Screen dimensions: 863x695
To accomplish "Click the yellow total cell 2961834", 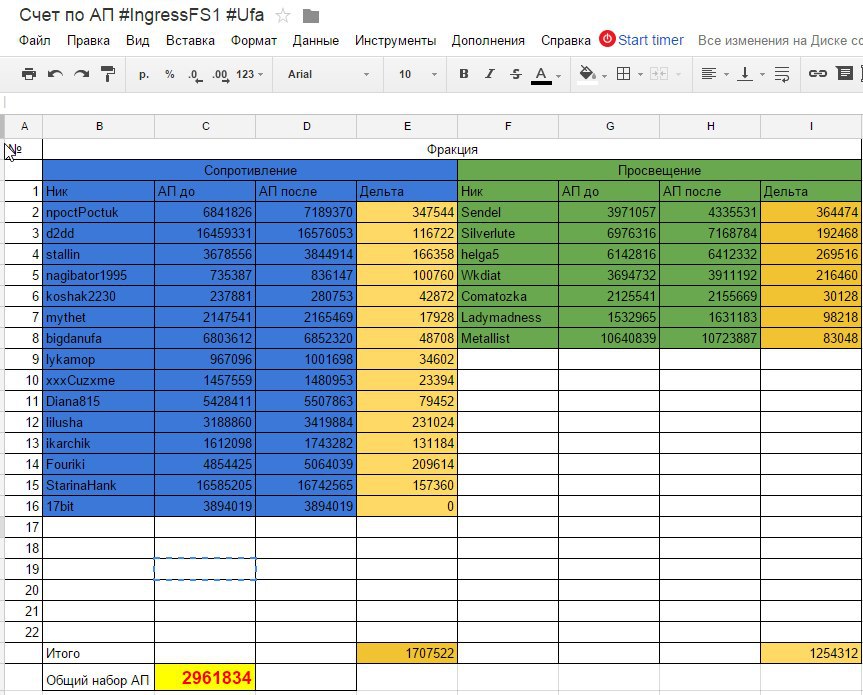I will pos(205,677).
